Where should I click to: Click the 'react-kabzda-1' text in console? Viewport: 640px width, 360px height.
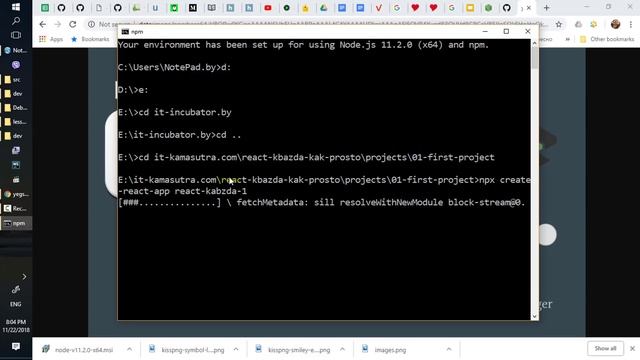[x=211, y=191]
